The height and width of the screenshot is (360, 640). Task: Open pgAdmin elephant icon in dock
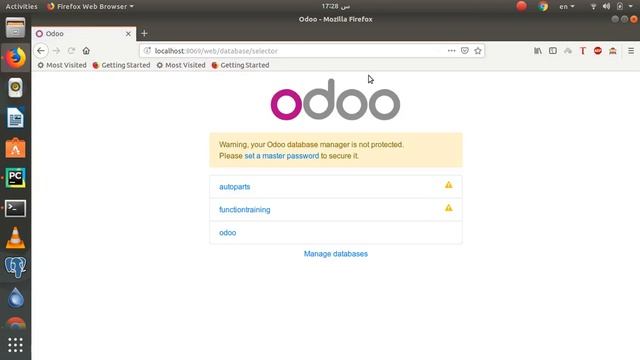click(16, 268)
